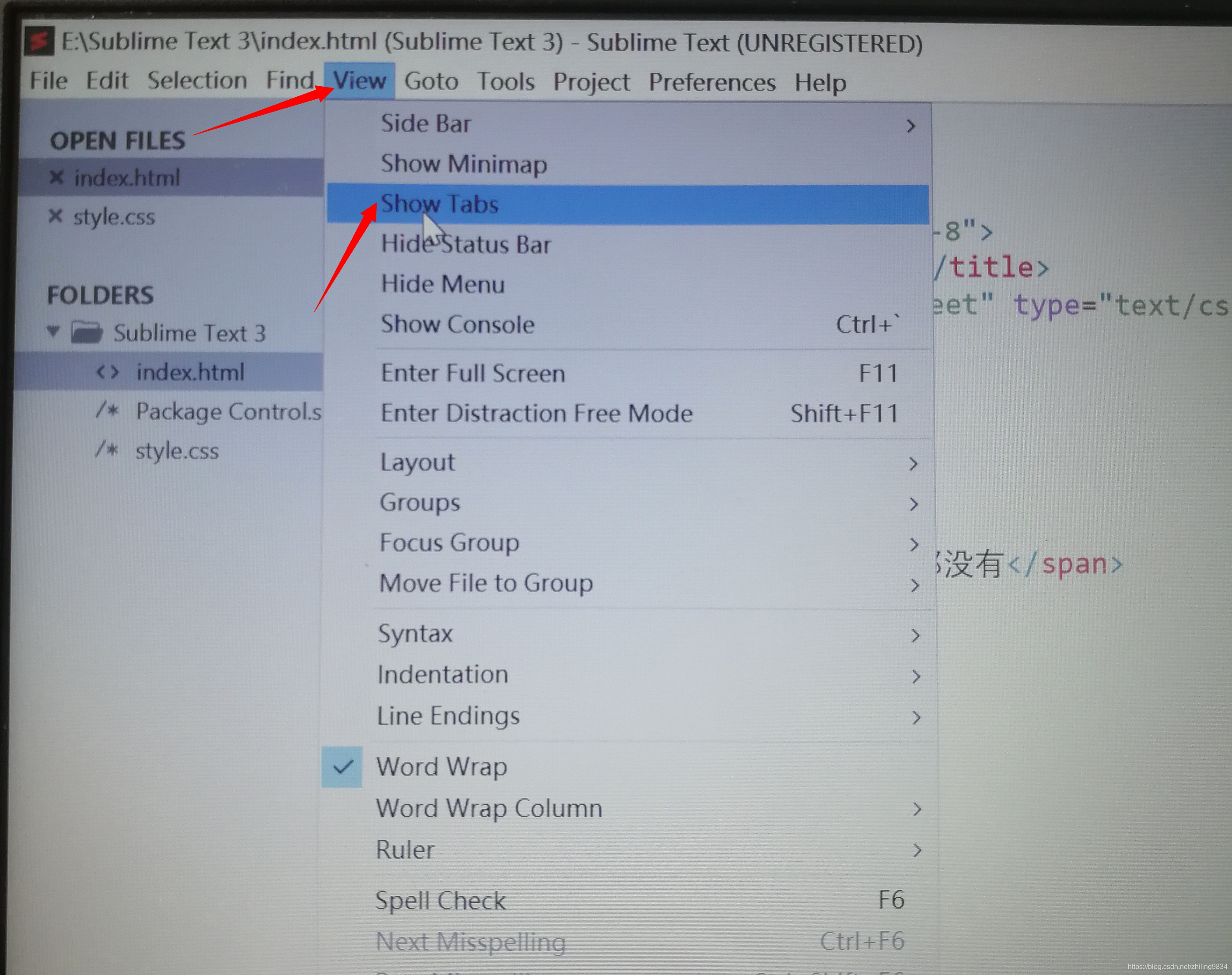Expand the Move File to Group arrow
Viewport: 1232px width, 975px height.
pos(915,585)
